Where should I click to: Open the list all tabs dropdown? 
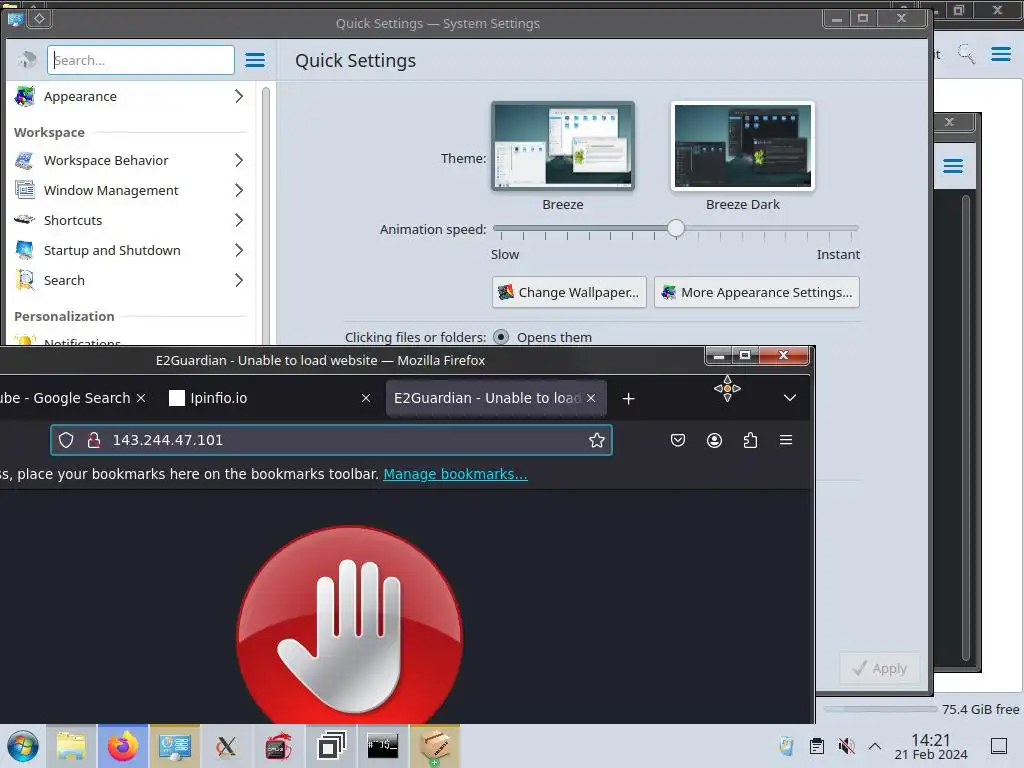[790, 398]
